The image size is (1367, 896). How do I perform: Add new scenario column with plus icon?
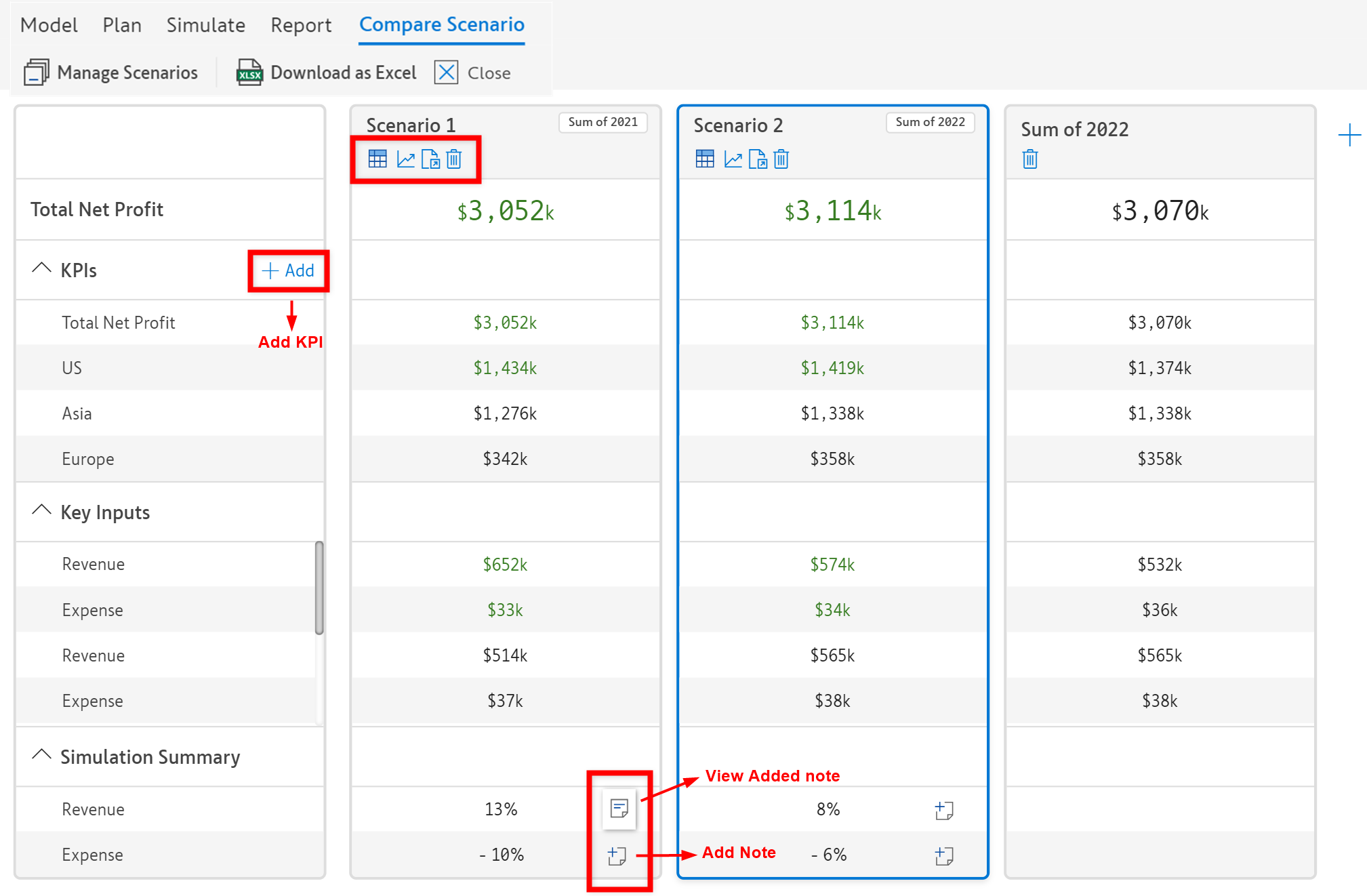[1349, 135]
